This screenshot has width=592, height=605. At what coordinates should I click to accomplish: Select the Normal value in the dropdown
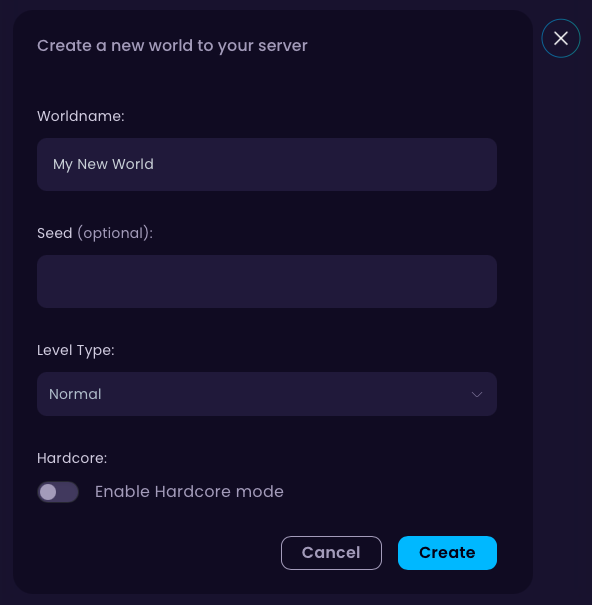pyautogui.click(x=75, y=394)
